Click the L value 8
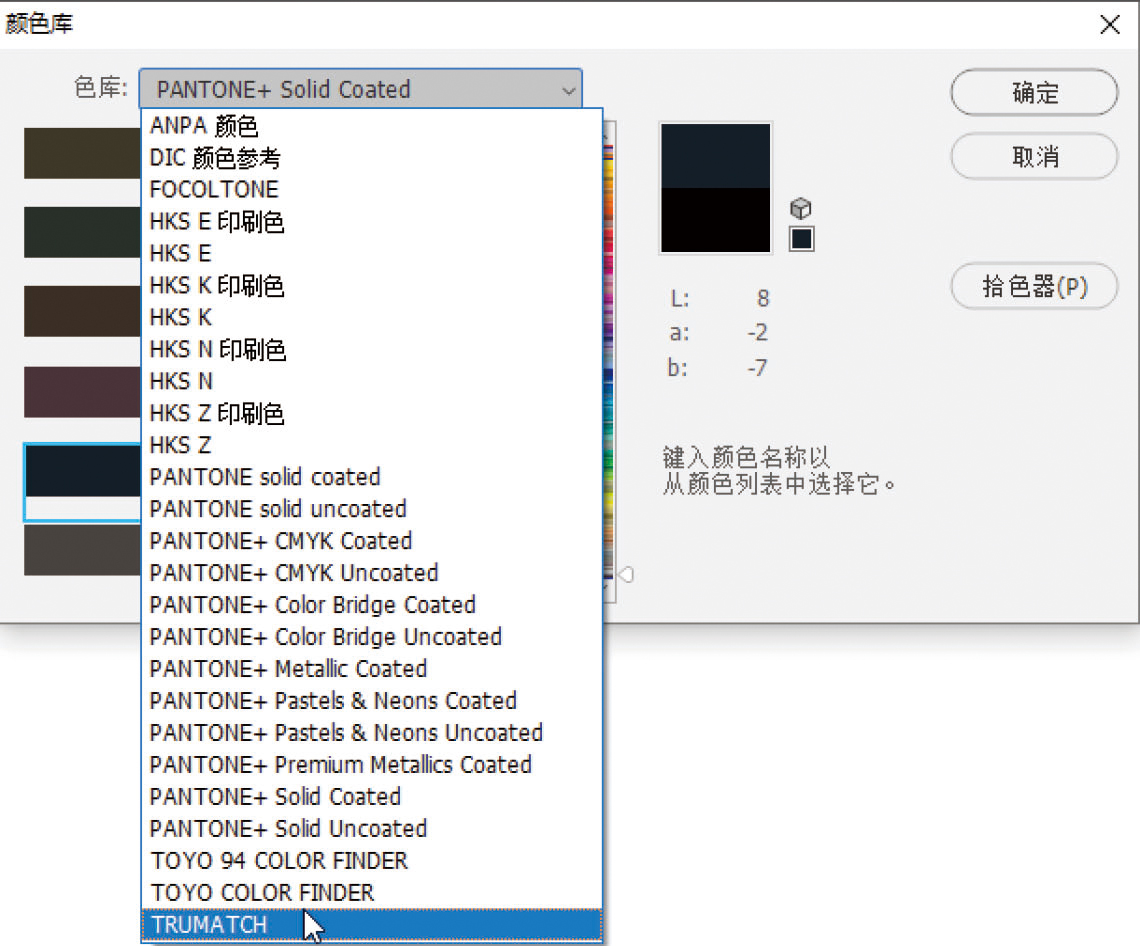The image size is (1140, 946). (x=763, y=298)
